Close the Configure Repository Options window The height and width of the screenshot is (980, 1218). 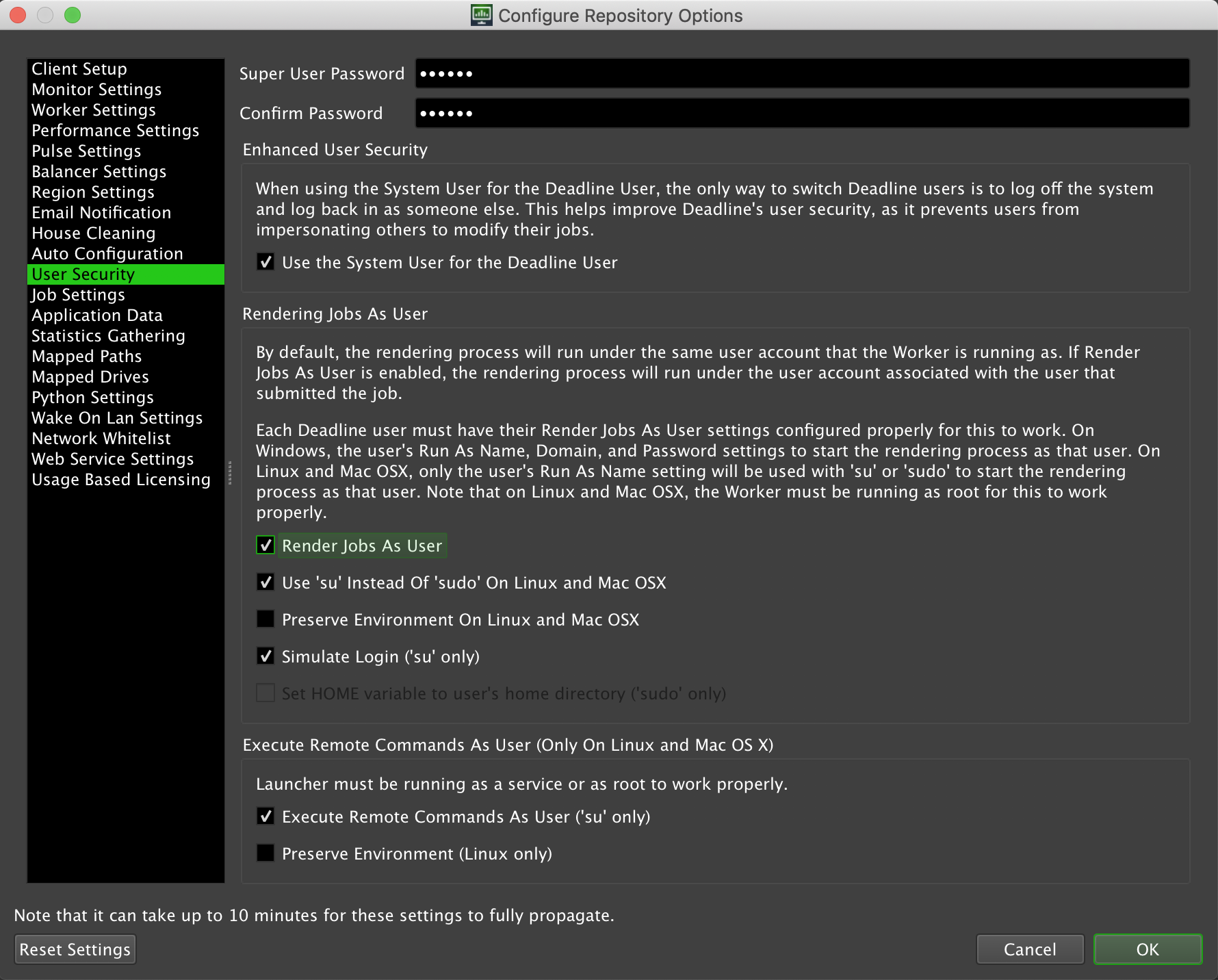[18, 15]
